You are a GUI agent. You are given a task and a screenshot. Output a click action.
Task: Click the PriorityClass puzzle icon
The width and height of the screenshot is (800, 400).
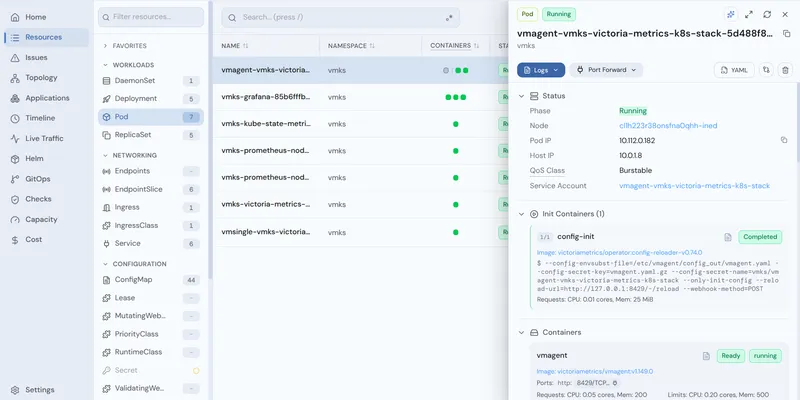pos(106,334)
